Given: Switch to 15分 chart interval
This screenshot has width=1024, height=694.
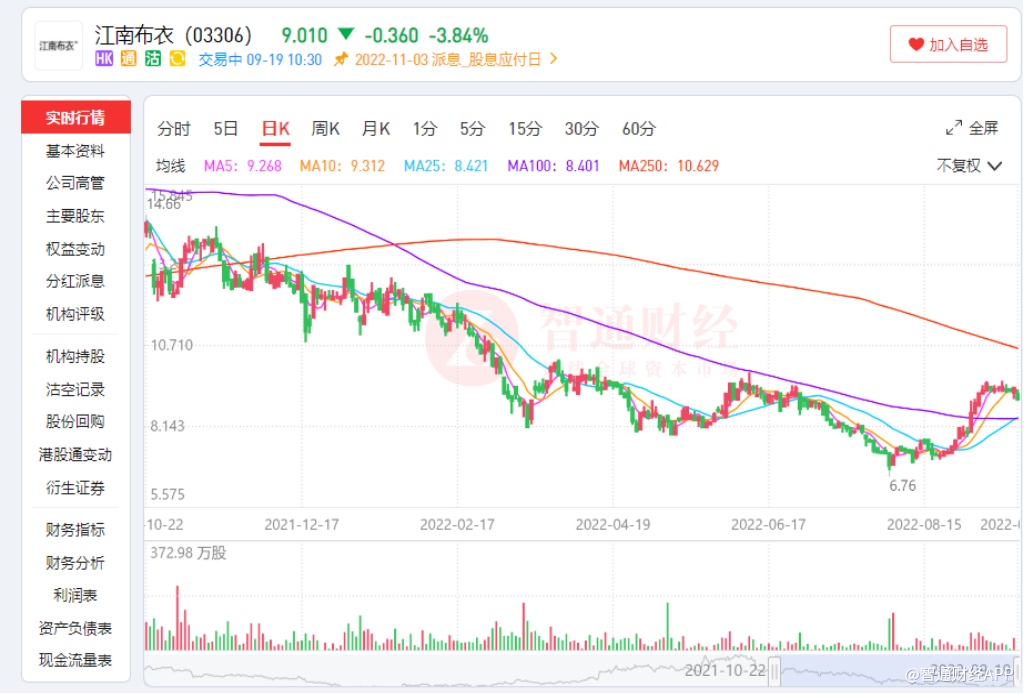Looking at the screenshot, I should tap(525, 129).
